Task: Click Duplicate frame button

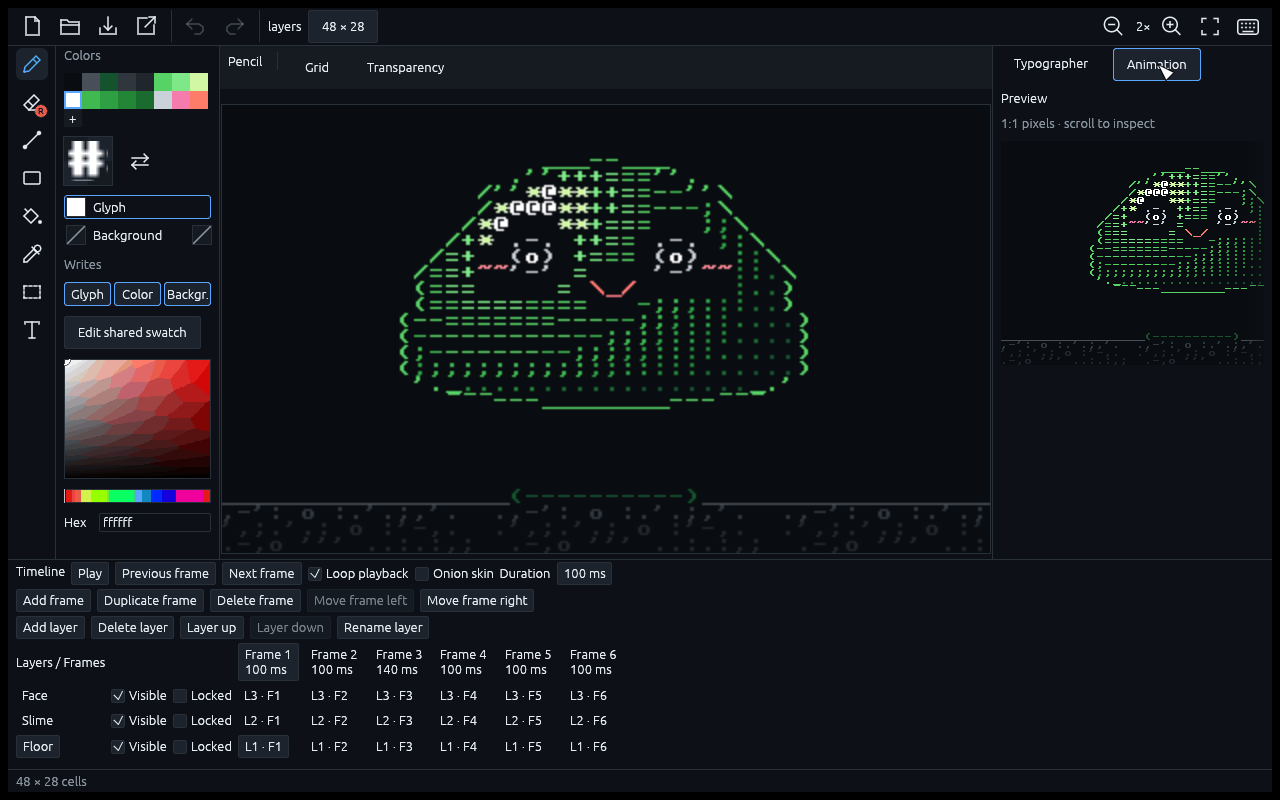Action: [x=150, y=600]
